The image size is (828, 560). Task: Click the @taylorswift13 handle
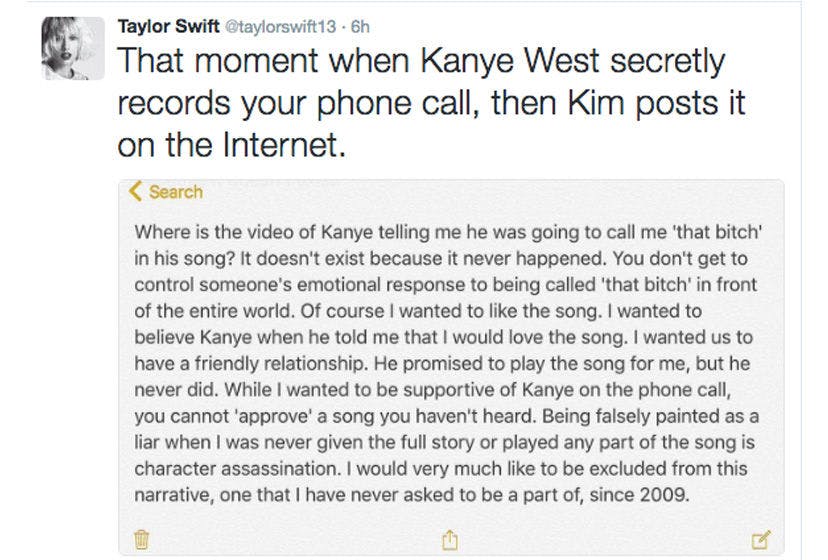[280, 26]
